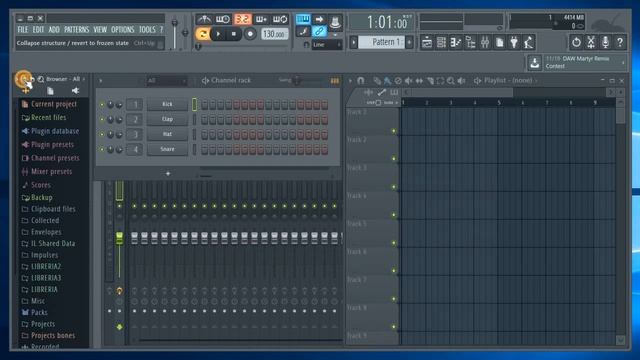Viewport: 640px width, 360px height.
Task: Open the ADD menu
Action: pyautogui.click(x=54, y=29)
